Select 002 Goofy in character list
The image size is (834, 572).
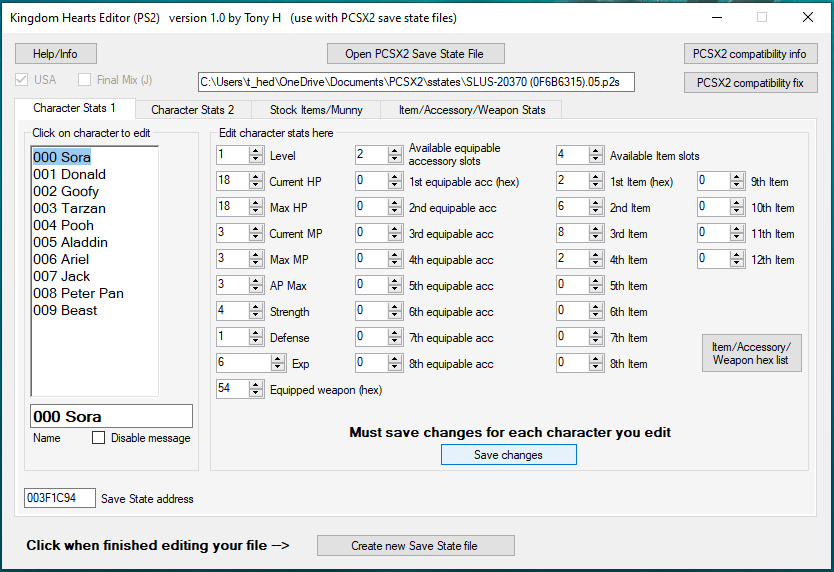click(66, 191)
